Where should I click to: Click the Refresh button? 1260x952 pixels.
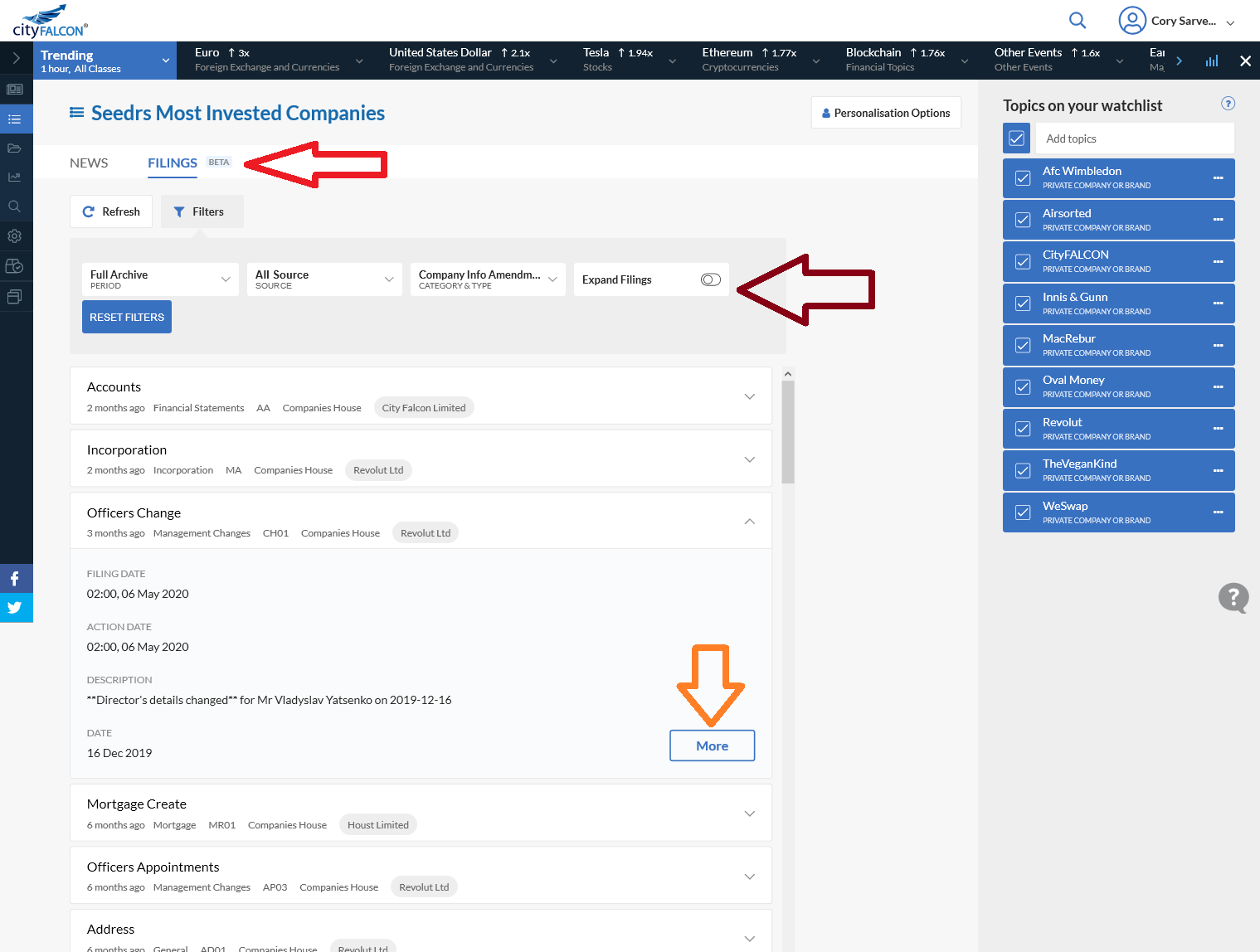point(111,211)
